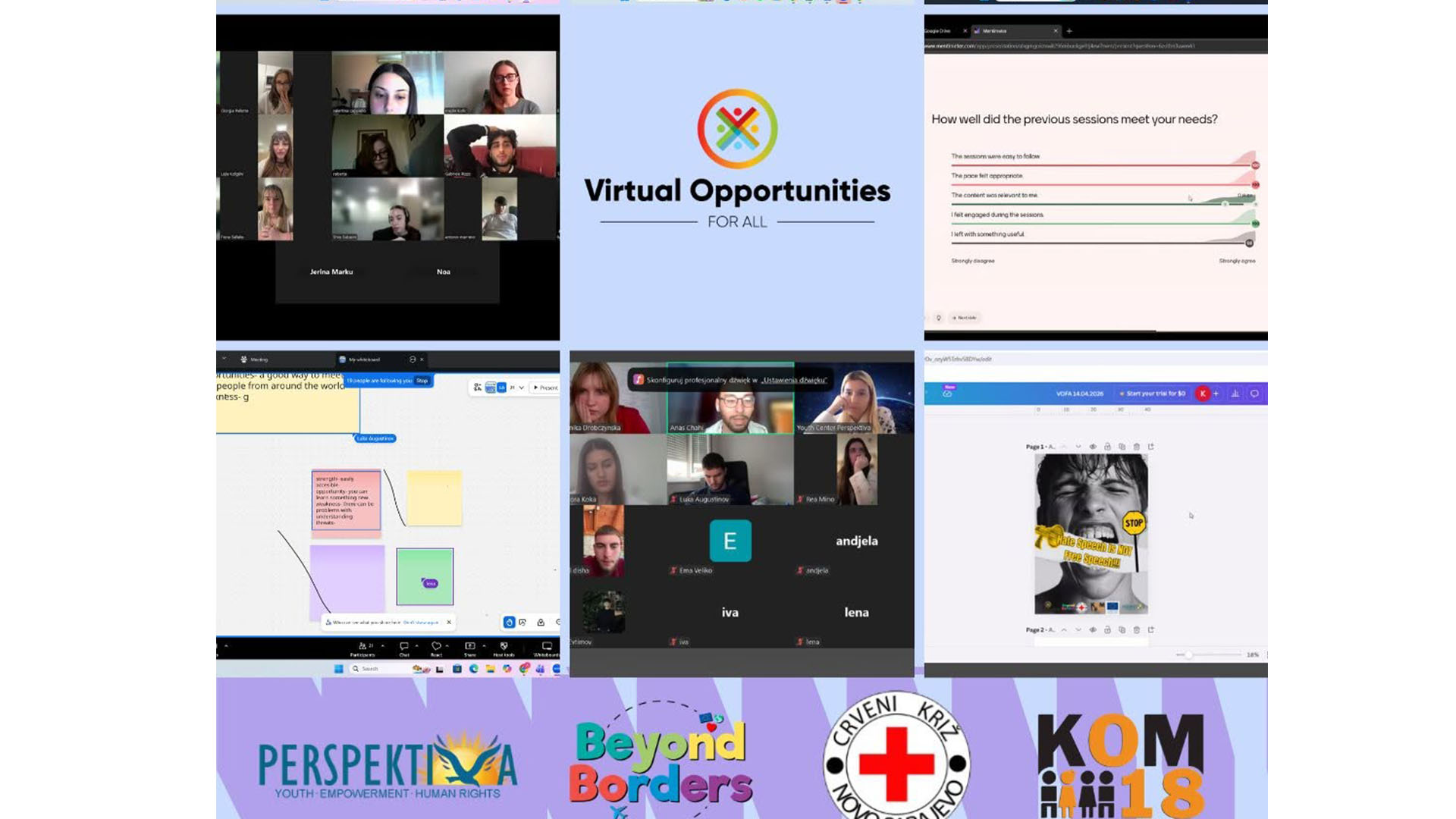This screenshot has height=819, width=1456.
Task: Toggle the whiteboard lock icon
Action: click(541, 623)
